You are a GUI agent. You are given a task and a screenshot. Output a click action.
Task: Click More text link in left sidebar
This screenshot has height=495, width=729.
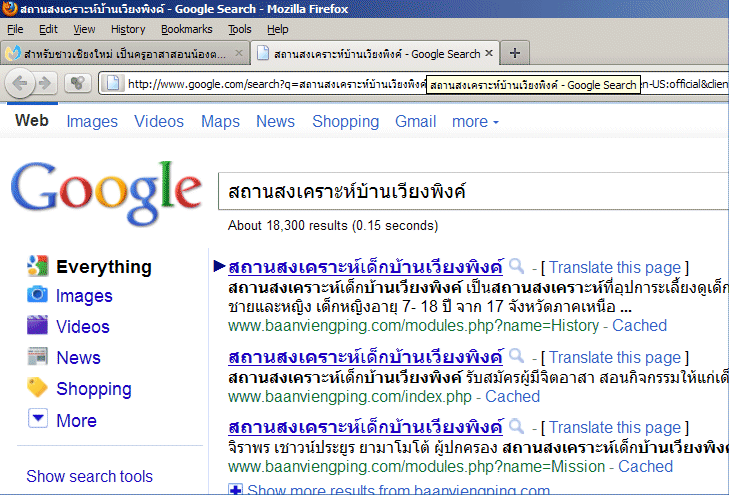click(x=76, y=421)
